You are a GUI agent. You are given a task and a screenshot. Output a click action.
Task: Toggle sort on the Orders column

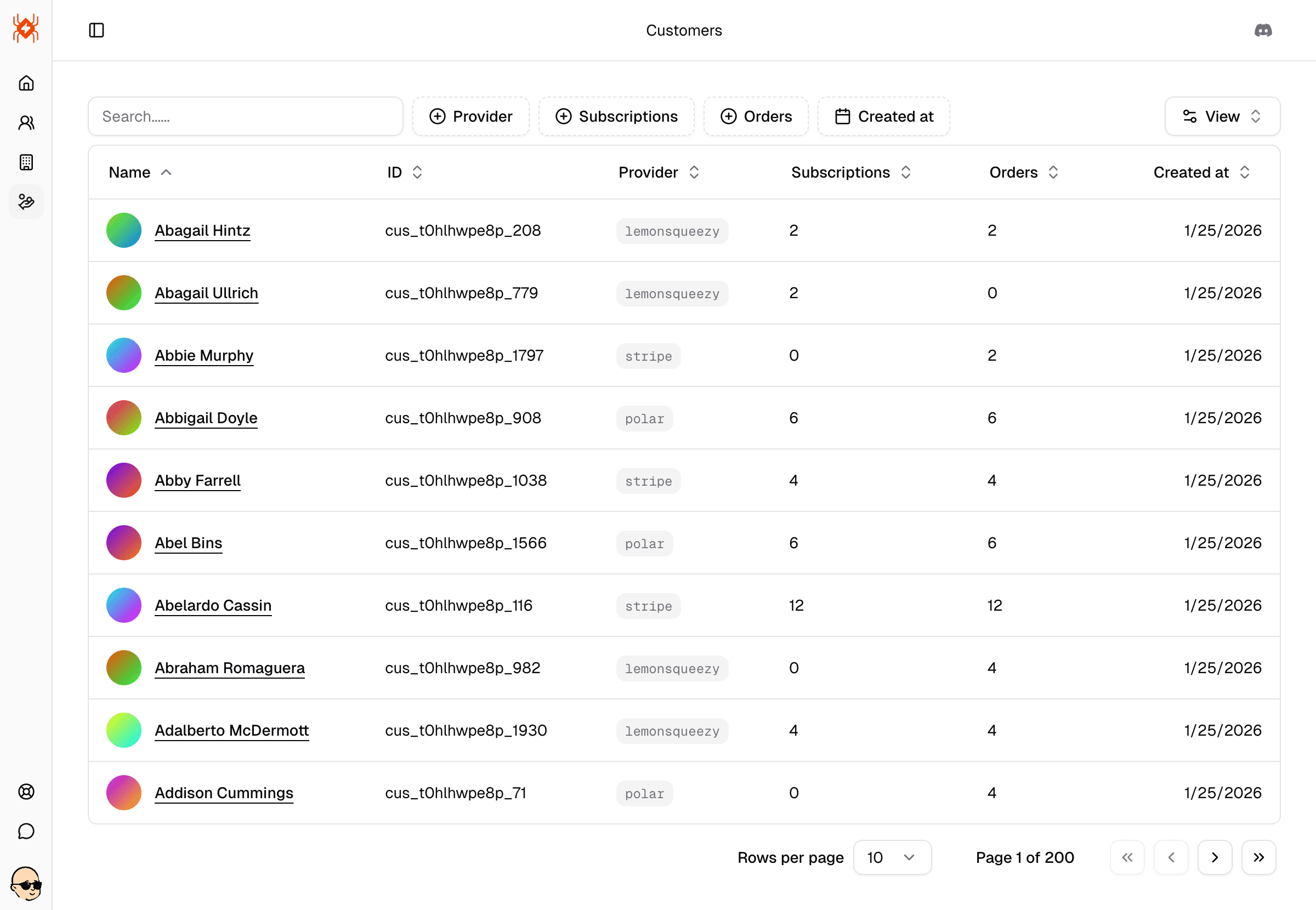[x=1024, y=172]
